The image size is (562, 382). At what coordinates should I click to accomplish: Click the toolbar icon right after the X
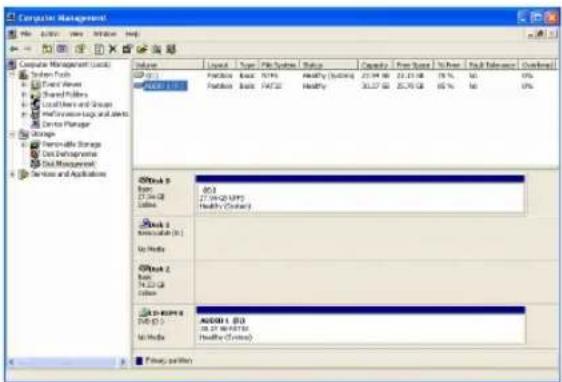pyautogui.click(x=127, y=49)
